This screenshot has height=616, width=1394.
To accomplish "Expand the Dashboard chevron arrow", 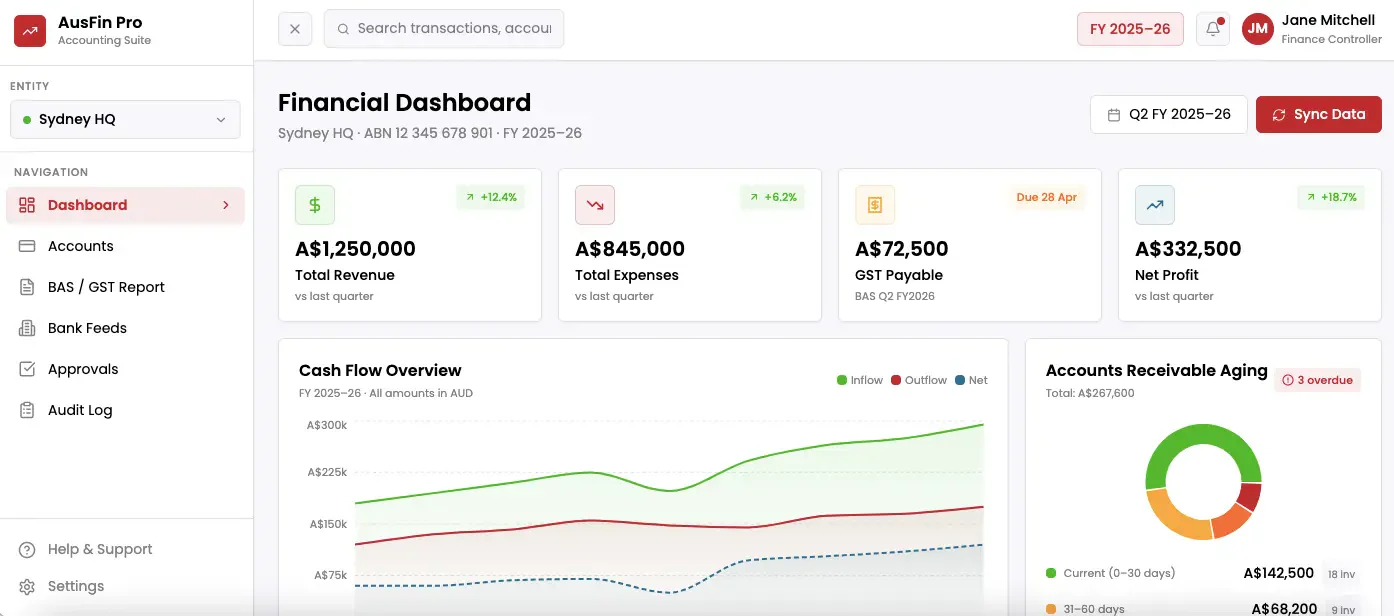I will point(226,205).
